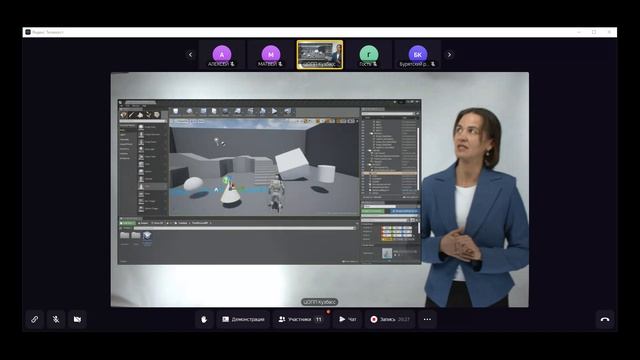Open the Участники participants list
The height and width of the screenshot is (360, 640).
(301, 319)
